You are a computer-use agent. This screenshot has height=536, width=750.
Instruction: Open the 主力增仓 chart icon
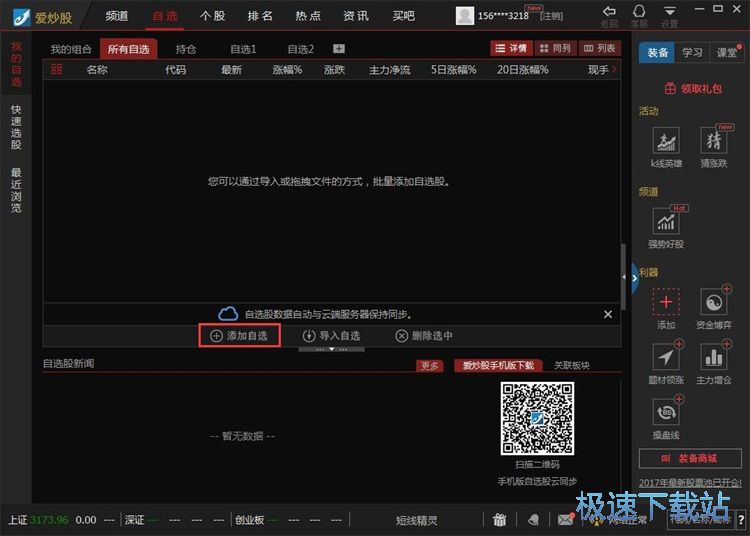(714, 357)
